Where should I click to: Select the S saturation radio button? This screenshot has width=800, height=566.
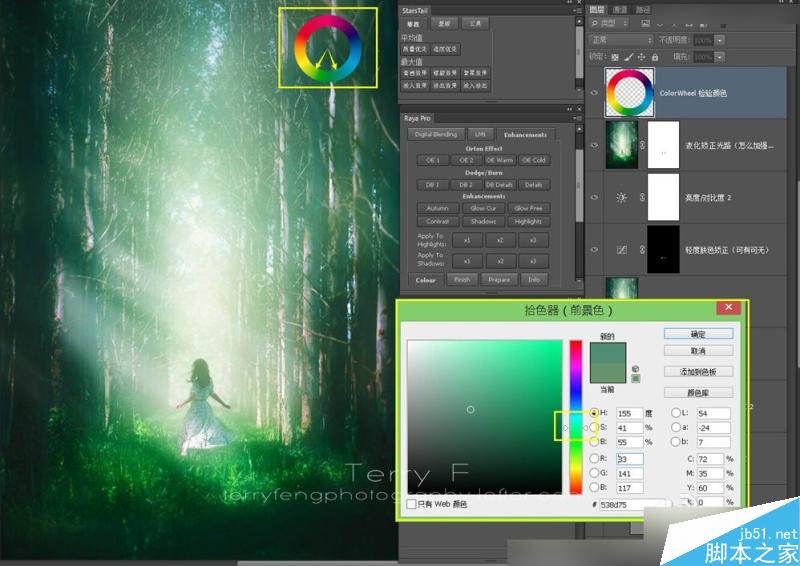coord(594,428)
